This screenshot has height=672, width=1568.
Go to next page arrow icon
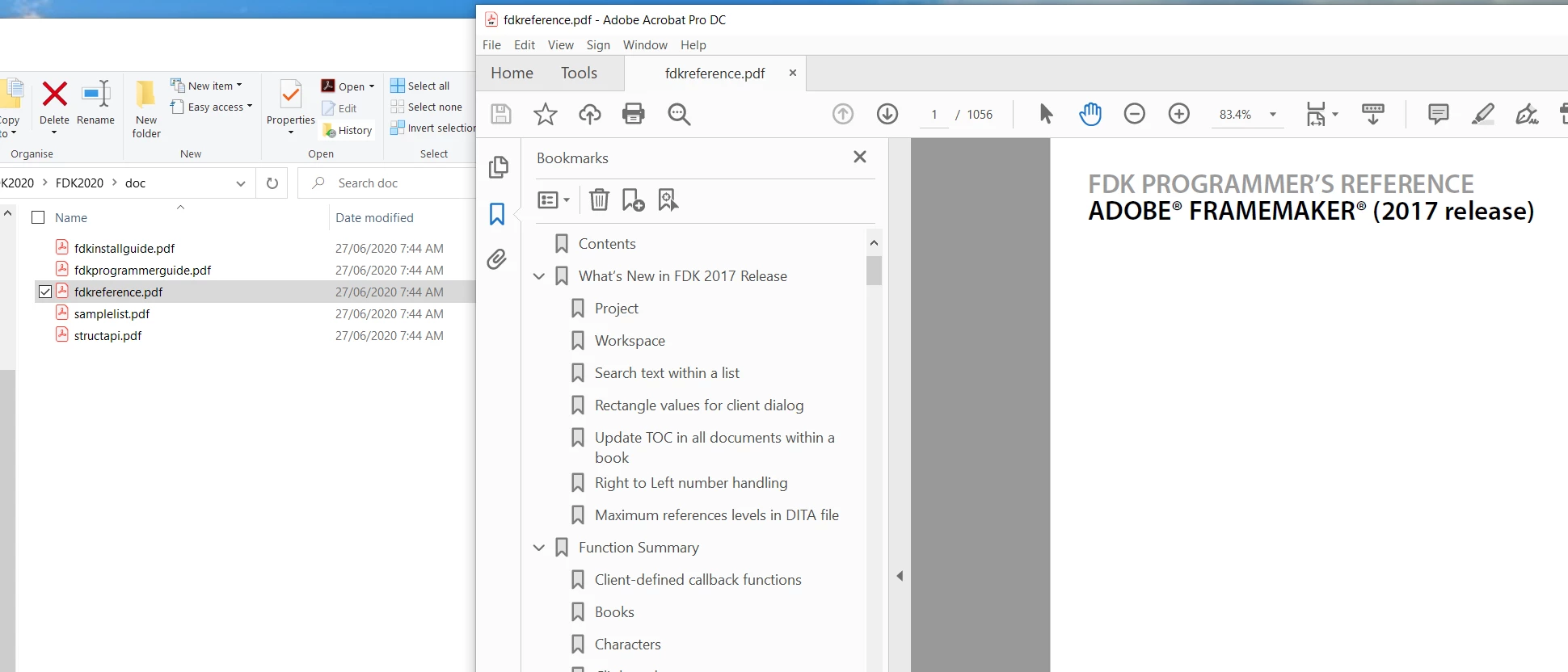click(x=887, y=114)
